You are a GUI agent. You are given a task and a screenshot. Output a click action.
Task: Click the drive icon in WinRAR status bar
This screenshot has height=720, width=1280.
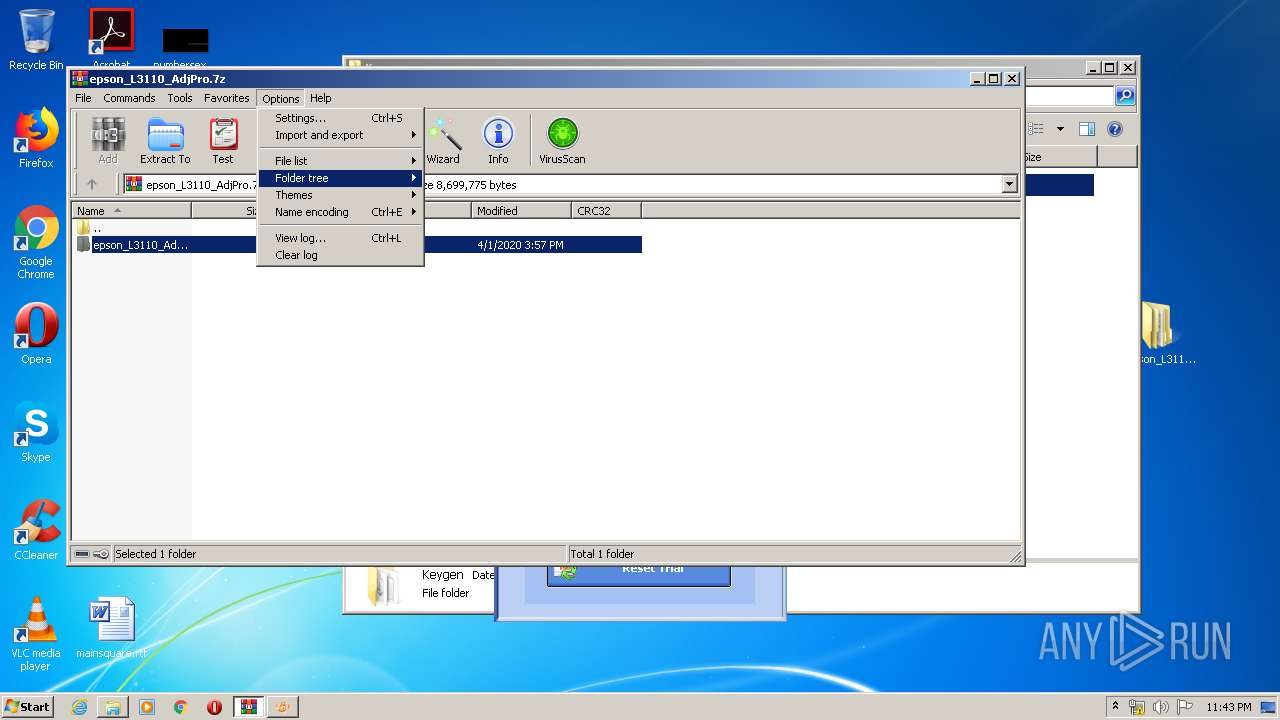(82, 554)
